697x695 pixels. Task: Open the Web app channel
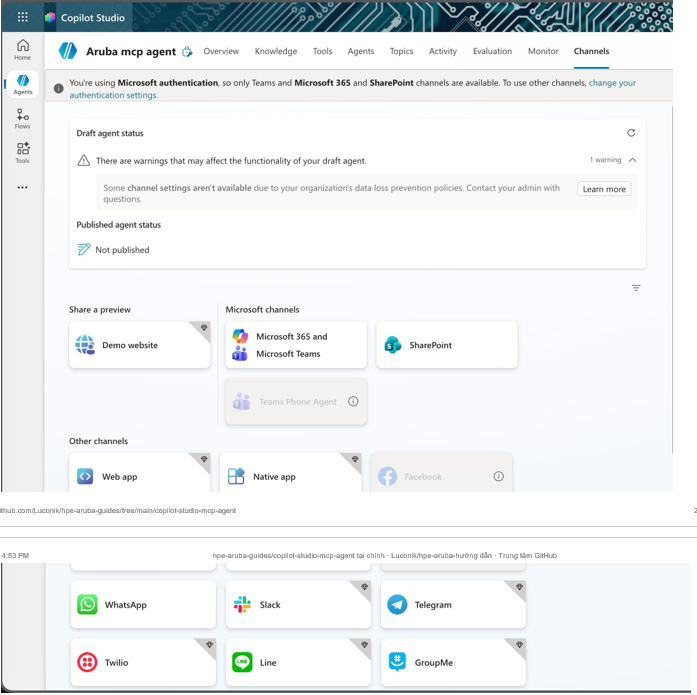[x=140, y=473]
